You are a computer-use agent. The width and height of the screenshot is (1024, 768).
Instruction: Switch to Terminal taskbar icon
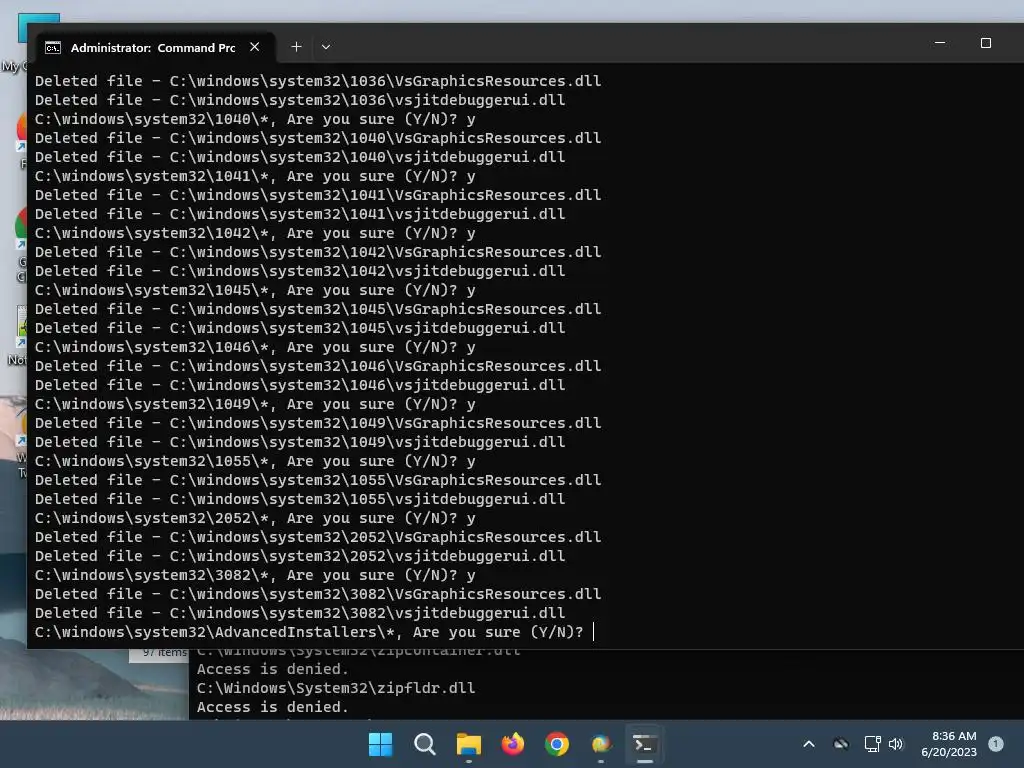pos(645,744)
